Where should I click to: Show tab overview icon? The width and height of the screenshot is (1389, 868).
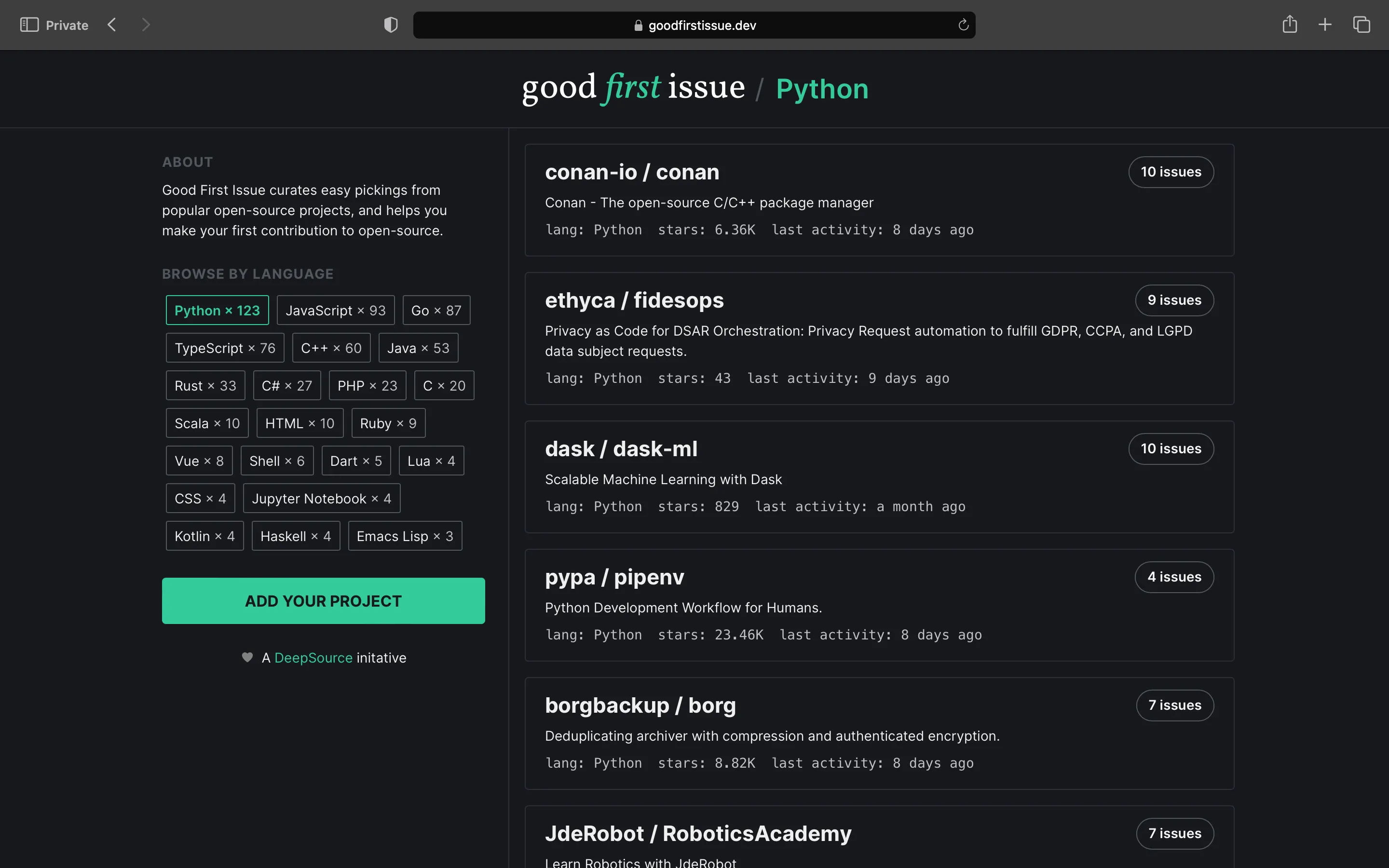[x=1362, y=25]
